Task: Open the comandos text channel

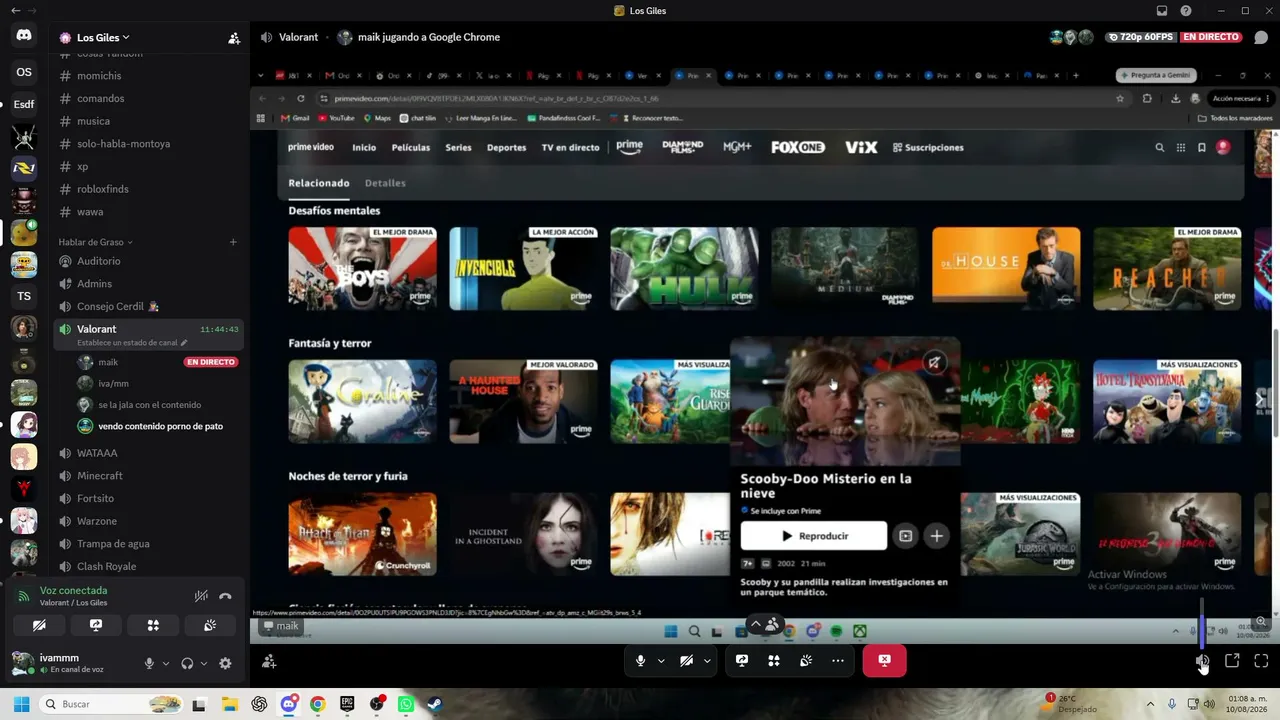Action: pos(150,98)
